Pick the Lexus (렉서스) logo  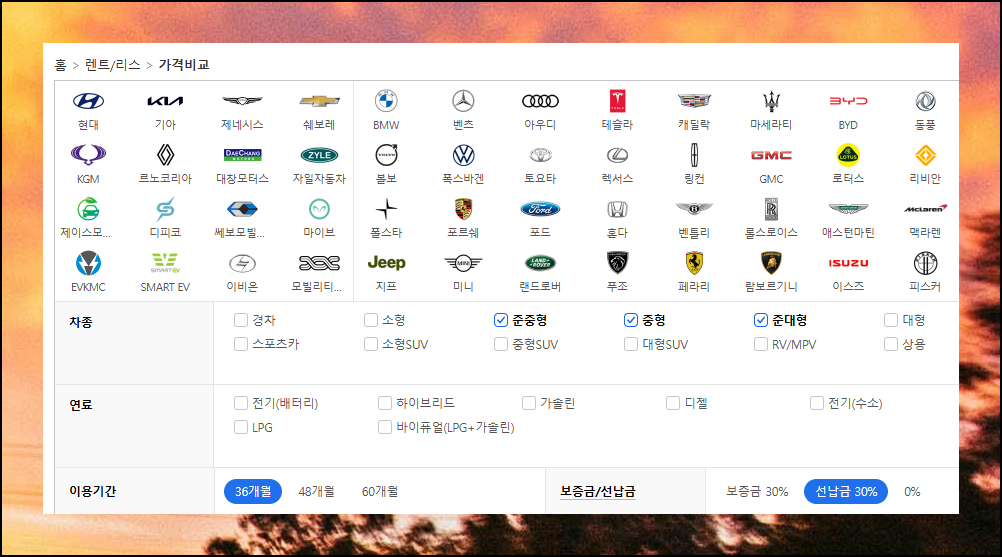pyautogui.click(x=617, y=155)
